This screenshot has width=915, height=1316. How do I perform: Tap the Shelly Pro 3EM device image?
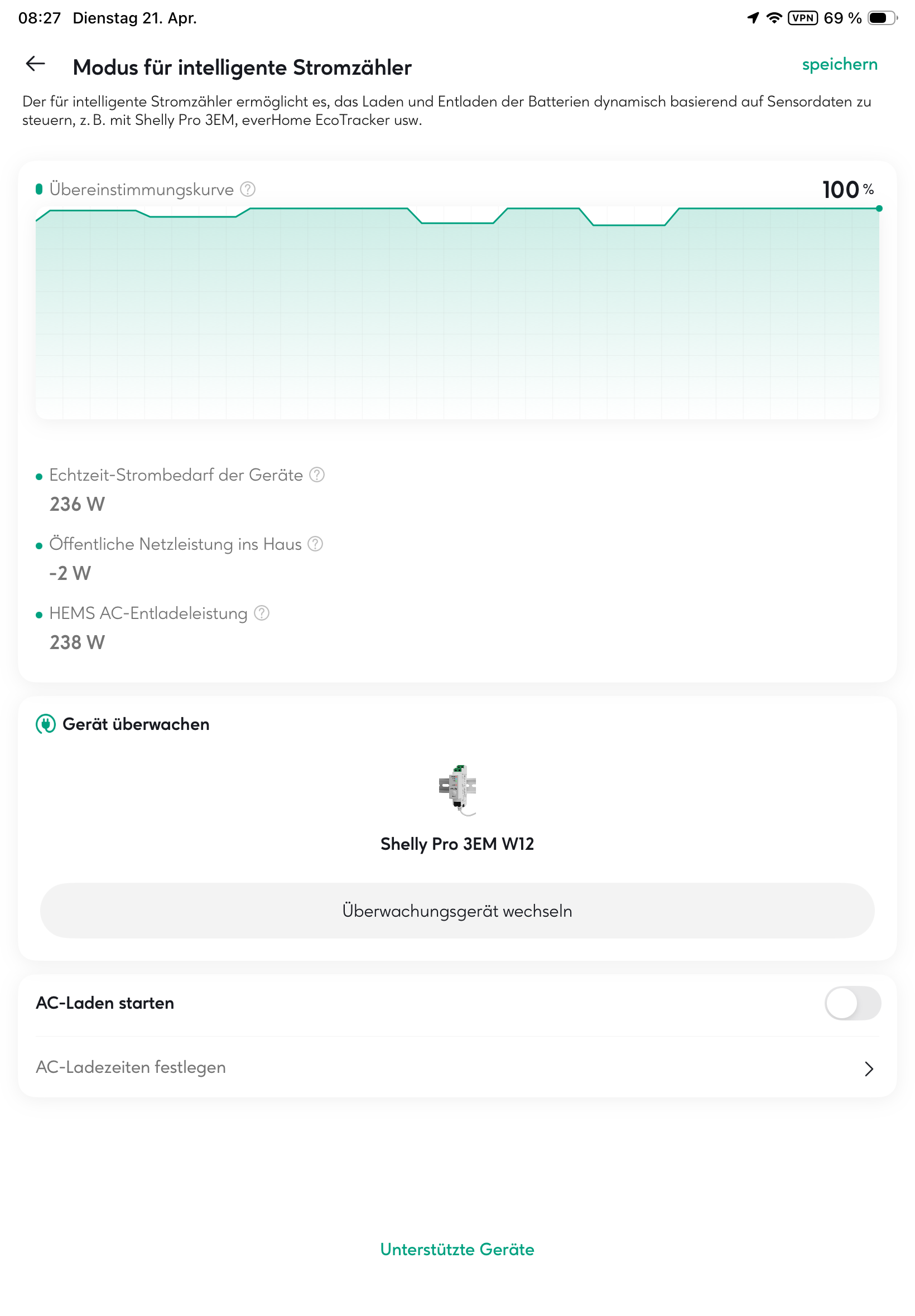457,788
